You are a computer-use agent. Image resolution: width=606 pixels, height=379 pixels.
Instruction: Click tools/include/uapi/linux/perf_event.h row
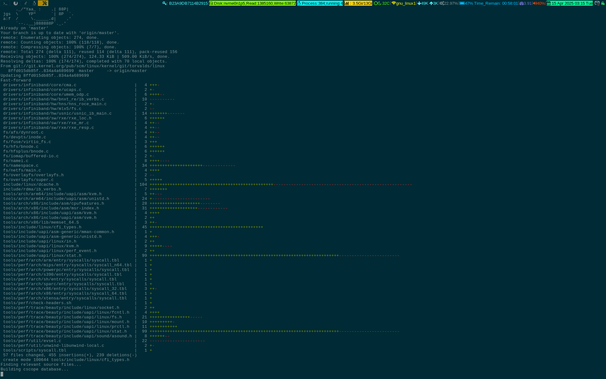[x=79, y=250]
